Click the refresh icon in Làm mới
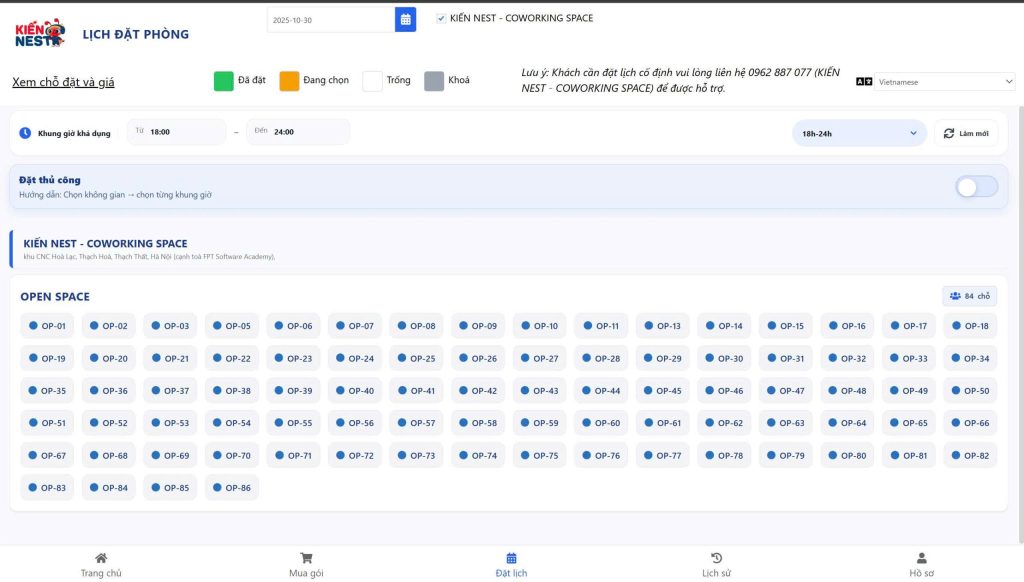 tap(948, 133)
